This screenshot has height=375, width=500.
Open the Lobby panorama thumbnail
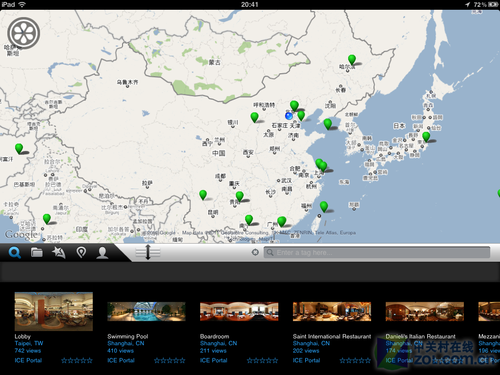[54, 311]
